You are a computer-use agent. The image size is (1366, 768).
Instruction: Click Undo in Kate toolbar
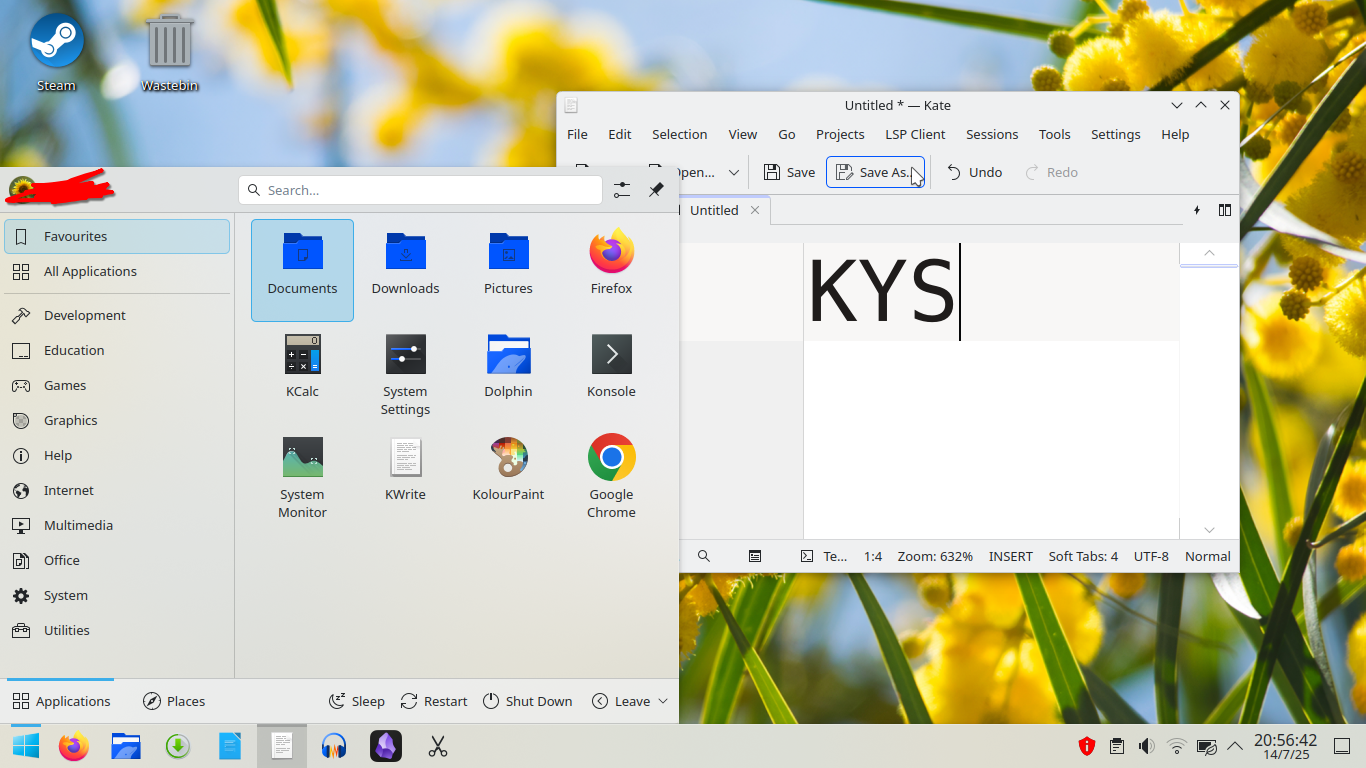[x=974, y=172]
